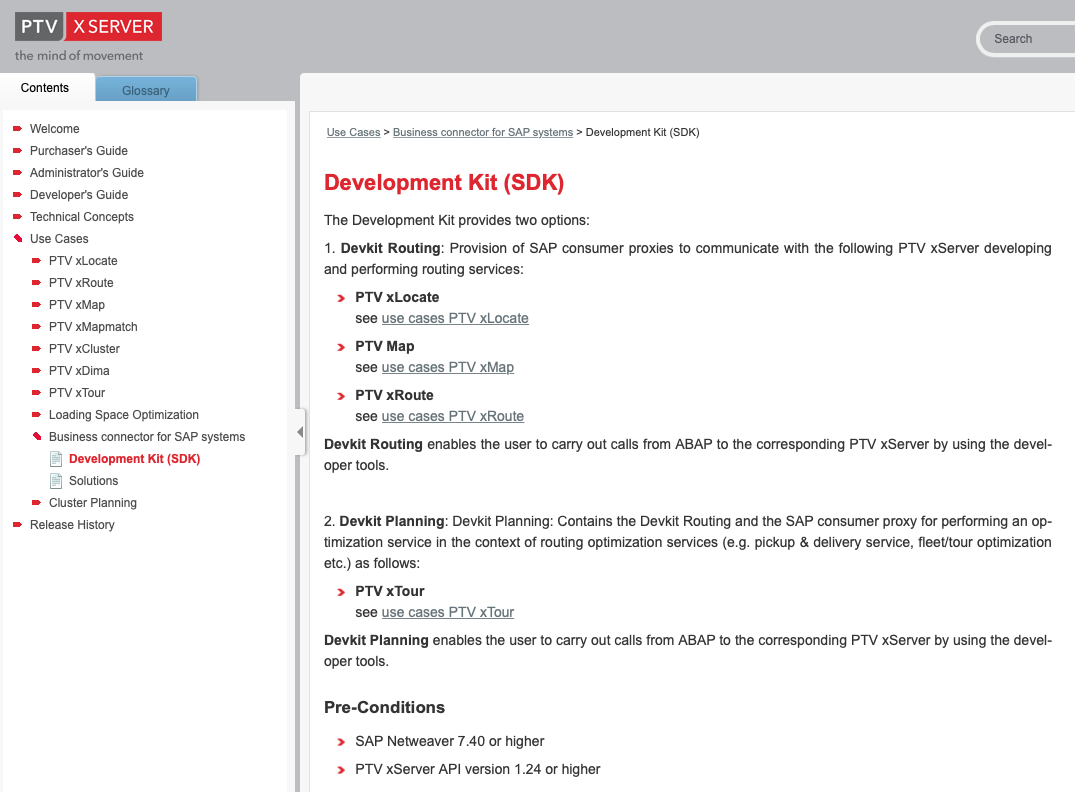Follow the 'use cases PTV xRoute' link
1075x792 pixels.
click(x=452, y=416)
